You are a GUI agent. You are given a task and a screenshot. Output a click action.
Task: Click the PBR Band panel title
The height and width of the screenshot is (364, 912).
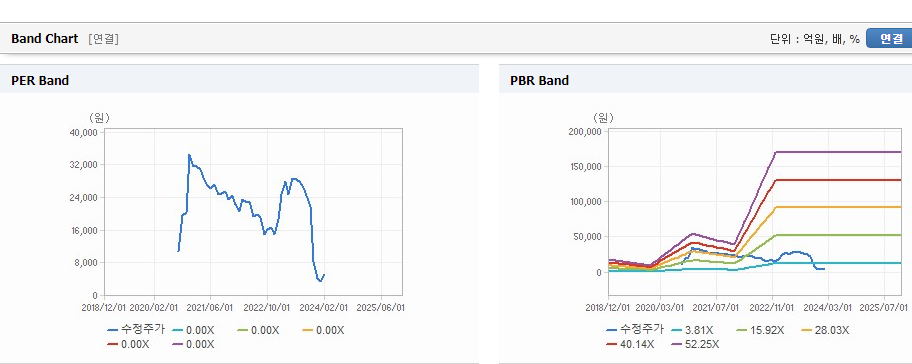click(539, 80)
